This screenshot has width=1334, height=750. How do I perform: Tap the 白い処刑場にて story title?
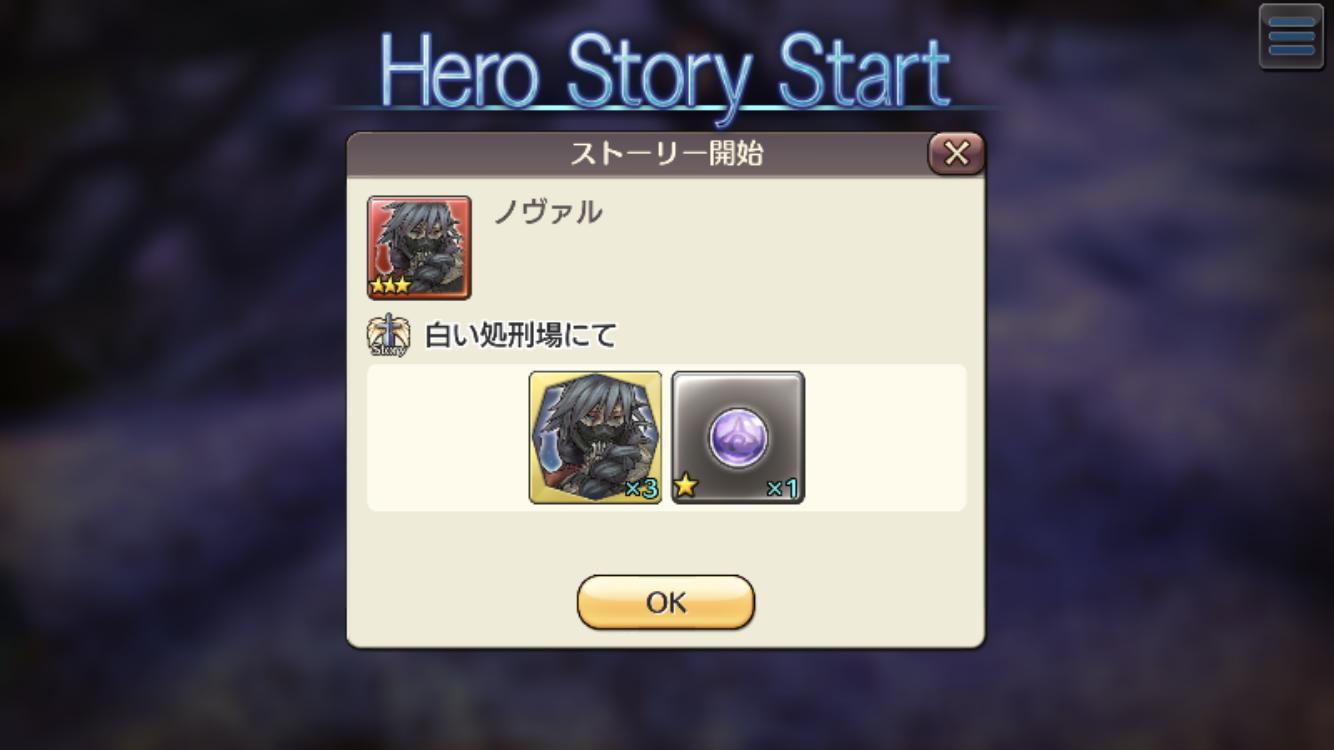[520, 336]
